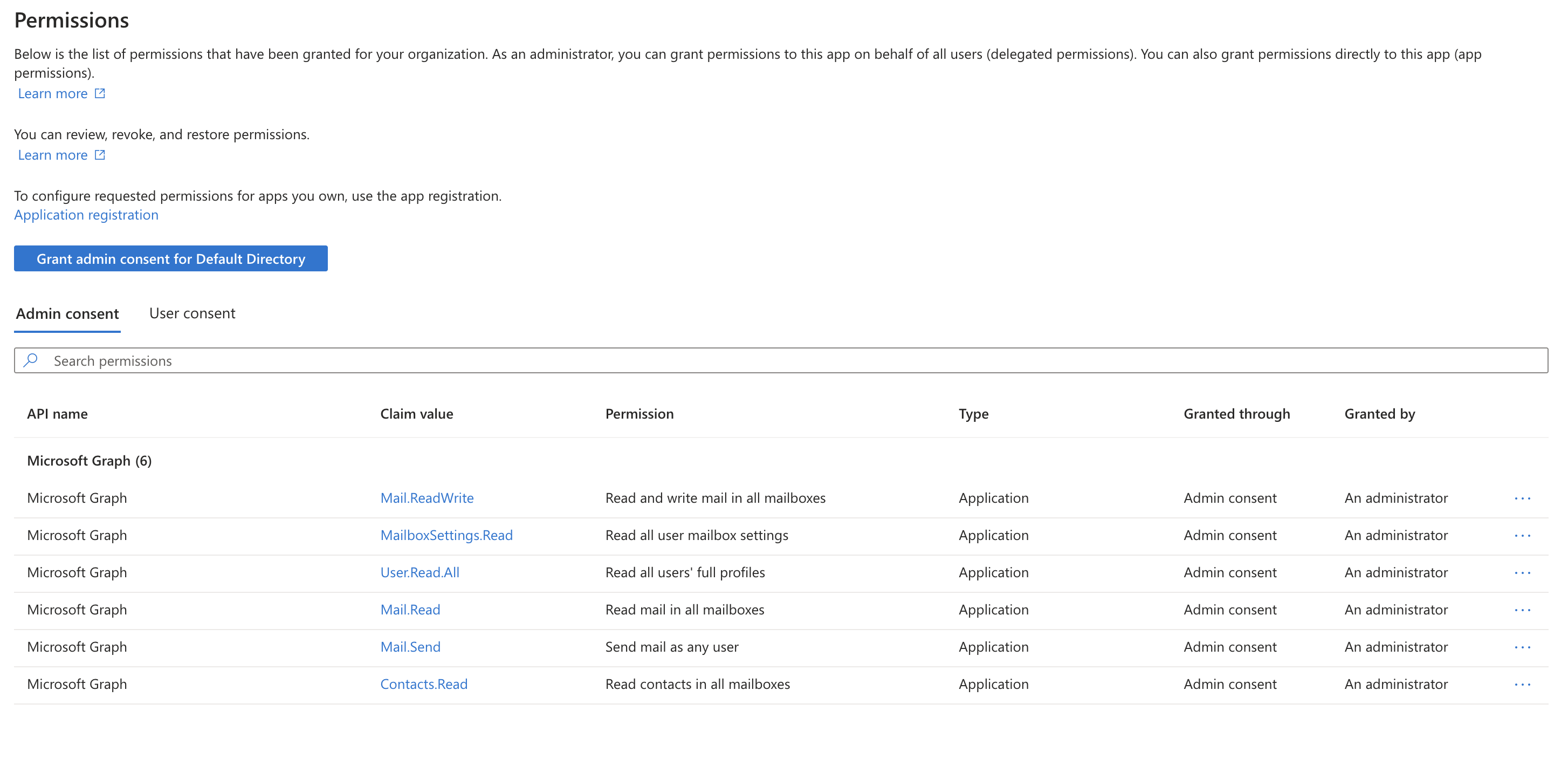Screen dimensions: 1568x779
Task: Open the MailboxSettings.Read claim value link
Action: pyautogui.click(x=446, y=535)
